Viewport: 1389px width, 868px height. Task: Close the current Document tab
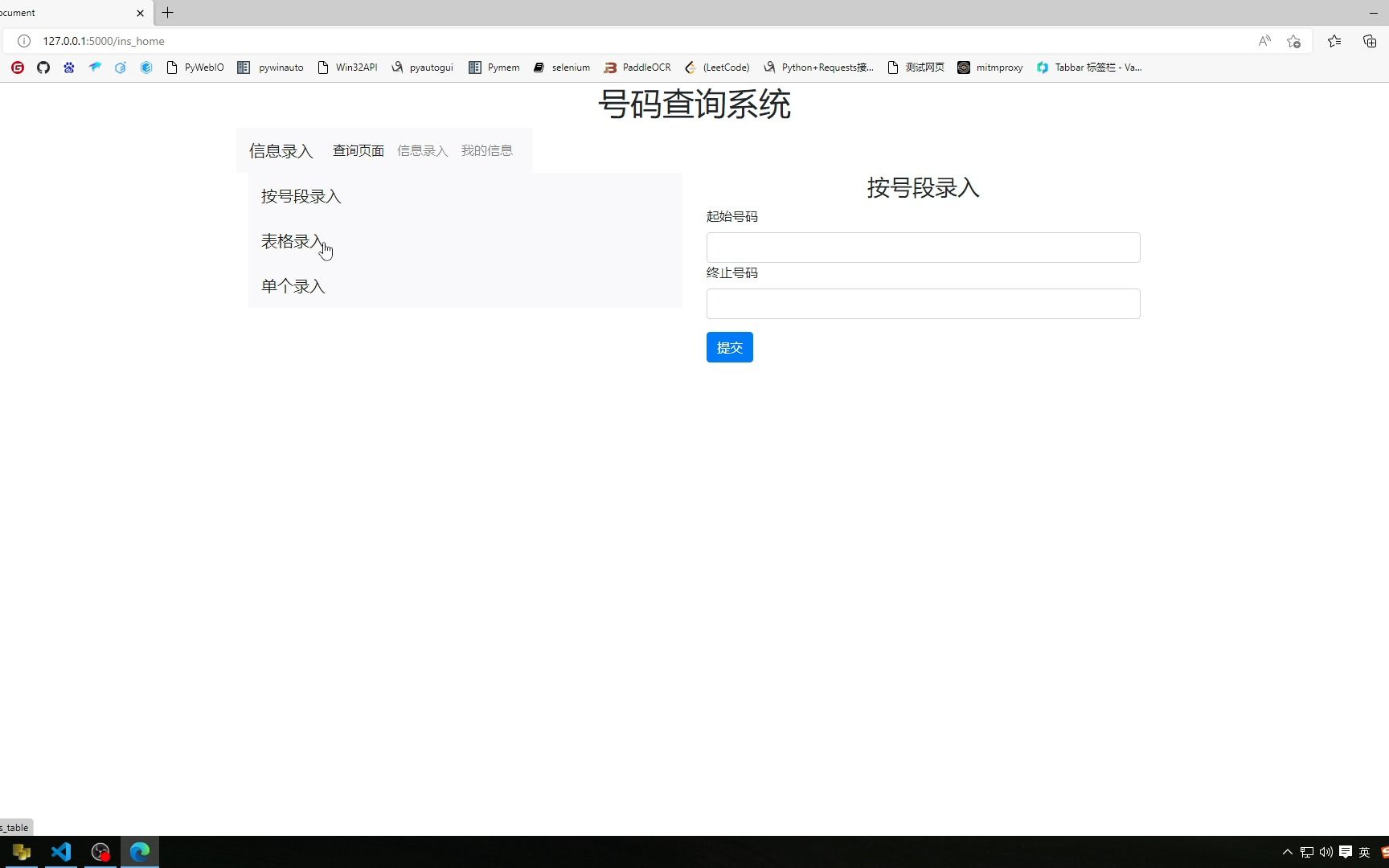point(140,13)
